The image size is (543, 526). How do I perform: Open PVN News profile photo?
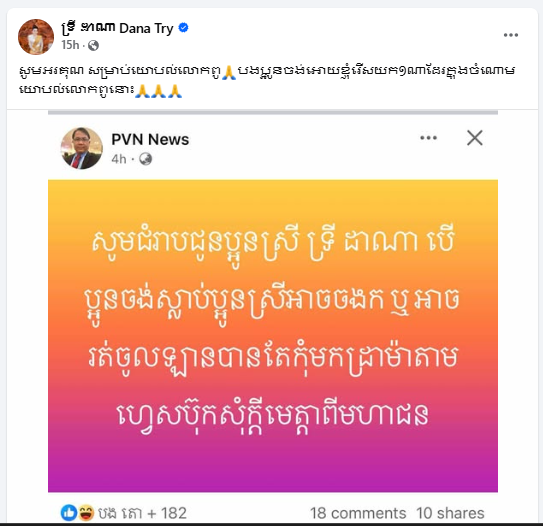tap(82, 148)
